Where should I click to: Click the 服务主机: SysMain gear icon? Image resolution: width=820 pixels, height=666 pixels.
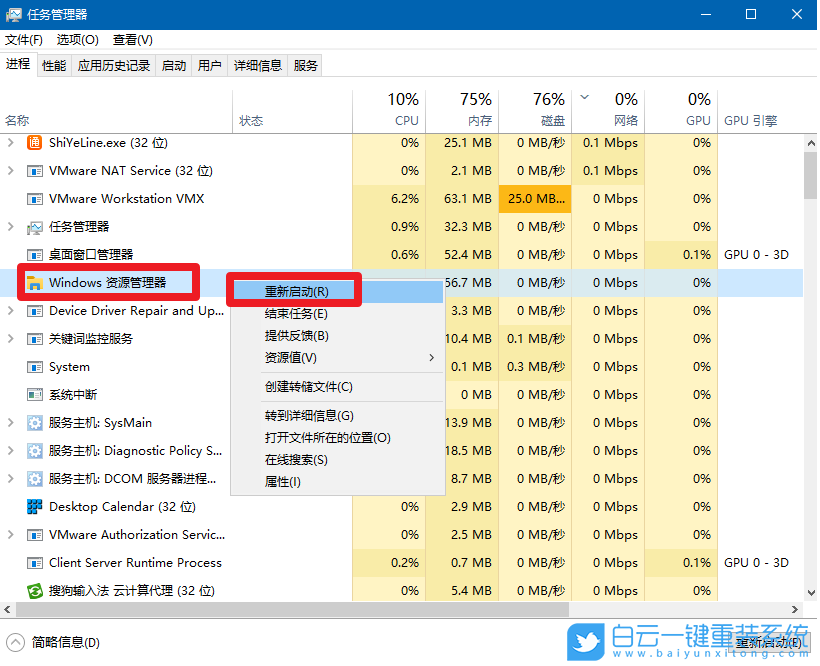point(33,423)
